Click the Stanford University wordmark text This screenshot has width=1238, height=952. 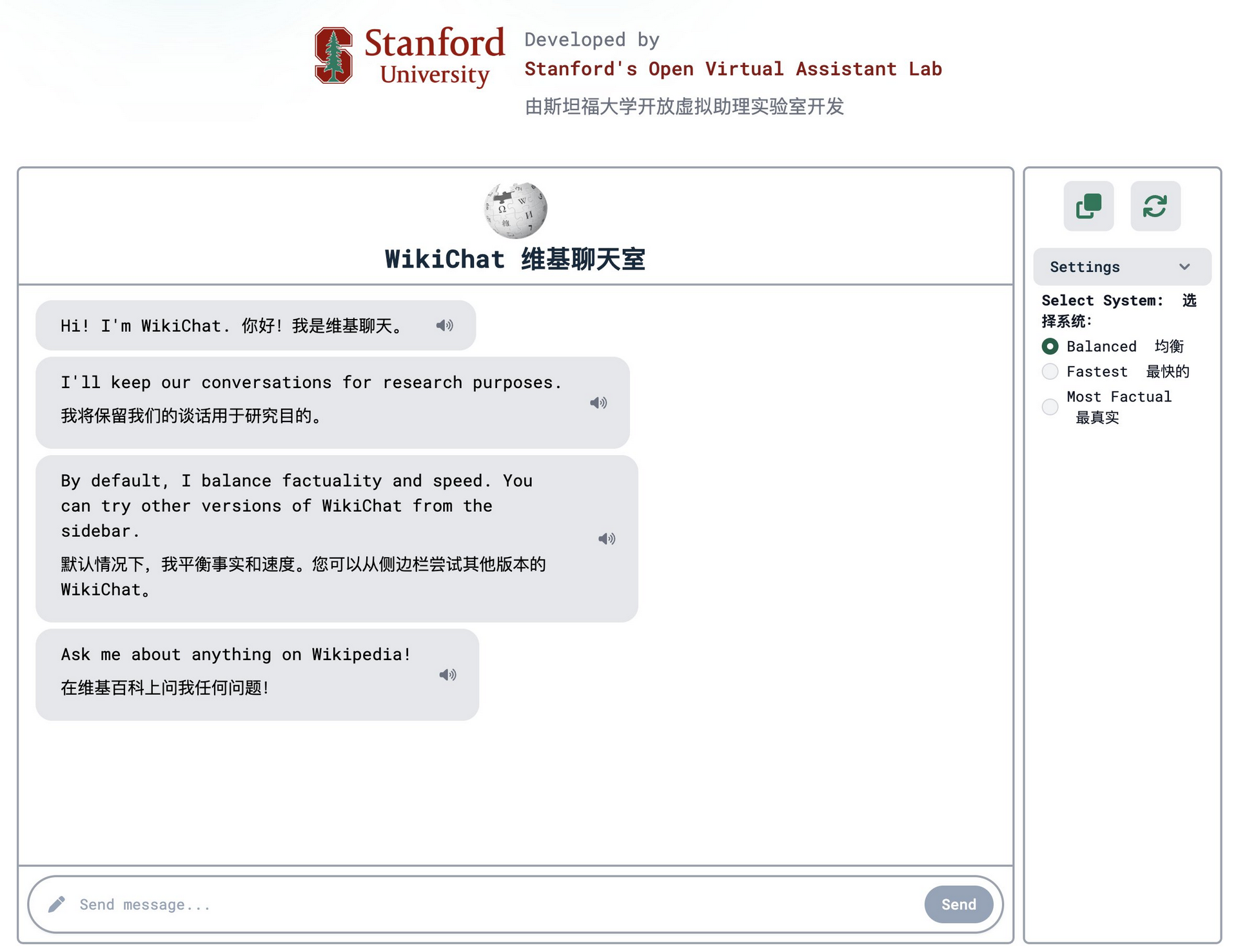[x=434, y=57]
